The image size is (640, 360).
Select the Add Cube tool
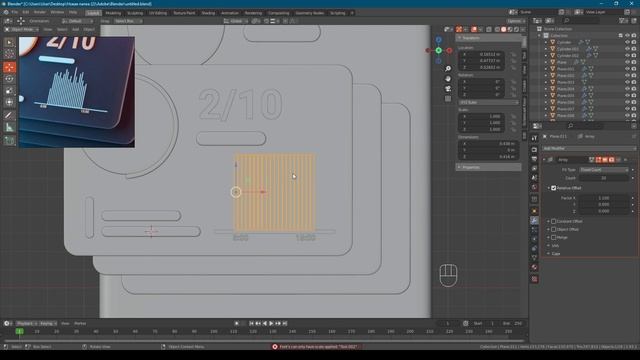point(9,141)
